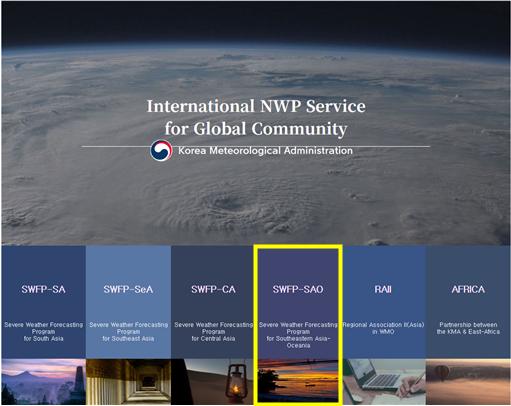Click the hot air balloon photo under AFRICA
This screenshot has width=511, height=406.
click(468, 382)
